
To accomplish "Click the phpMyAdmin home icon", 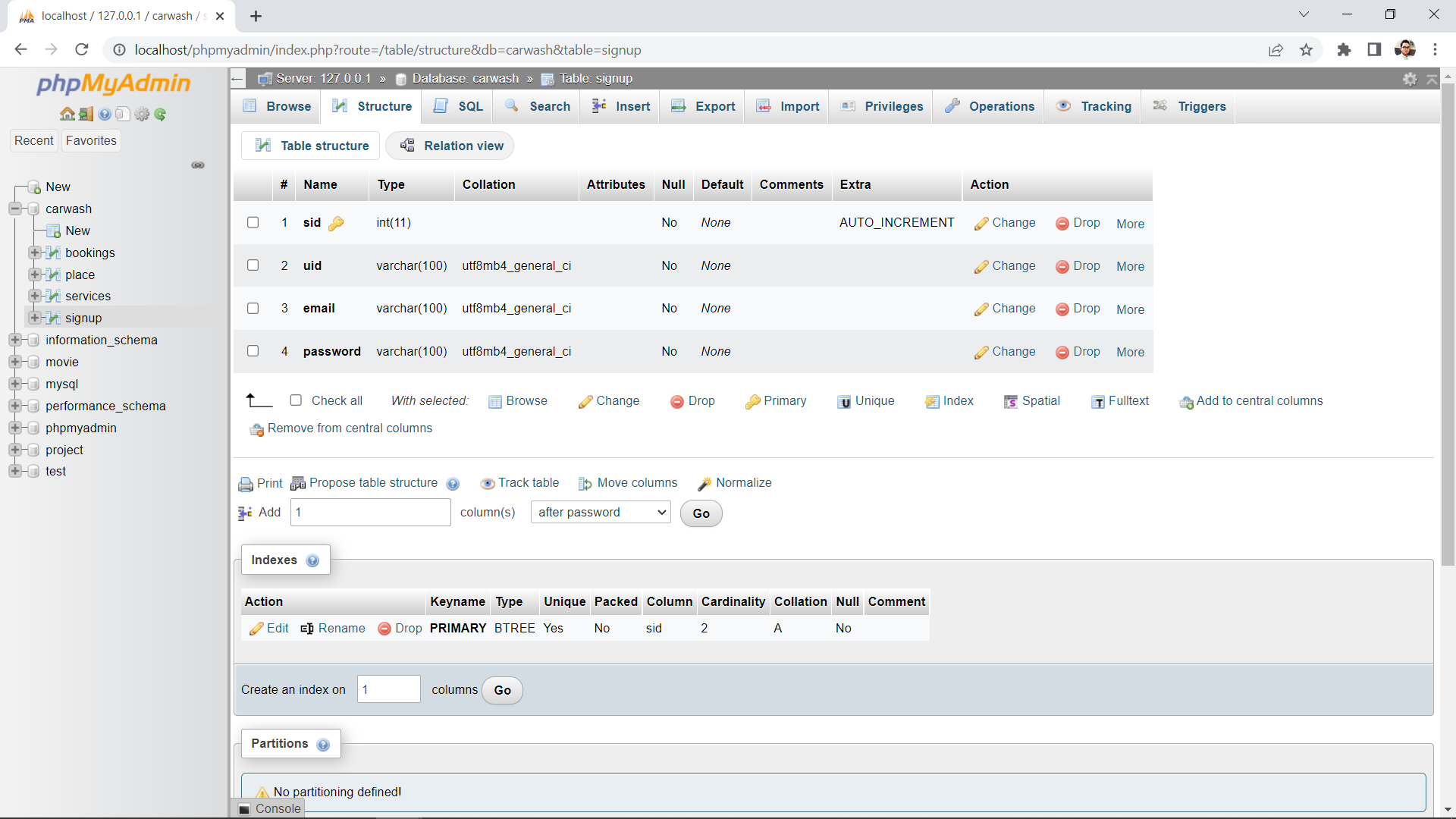I will (x=67, y=114).
